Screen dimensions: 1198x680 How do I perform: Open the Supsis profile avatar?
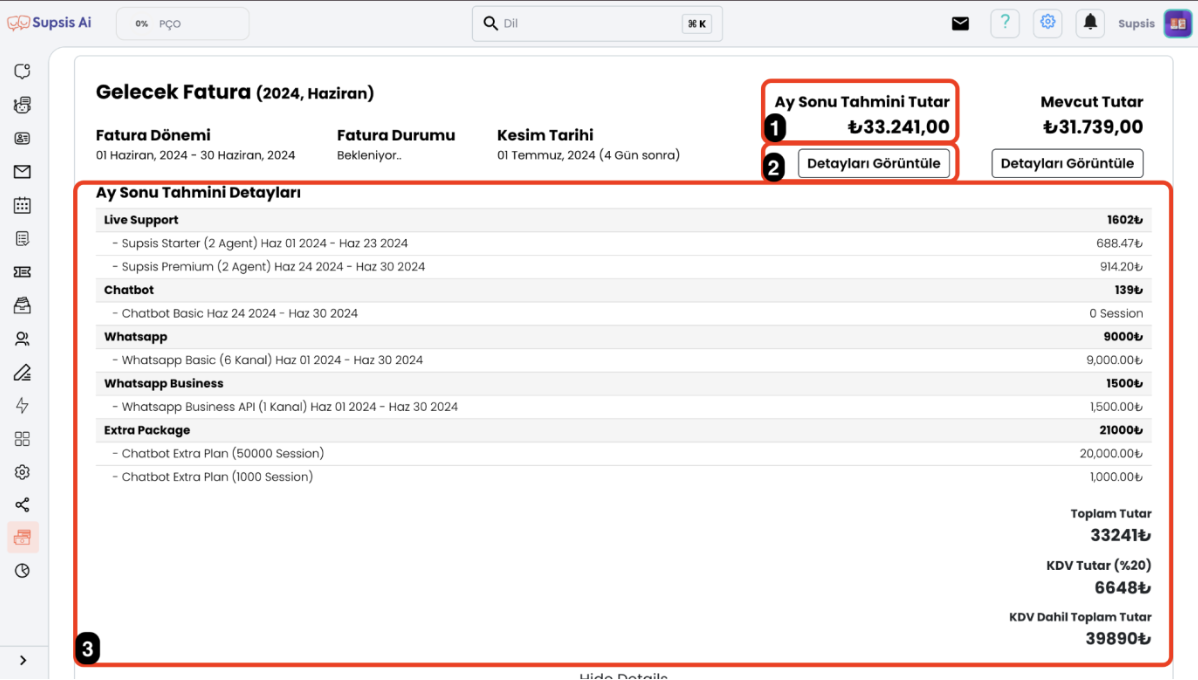coord(1177,24)
